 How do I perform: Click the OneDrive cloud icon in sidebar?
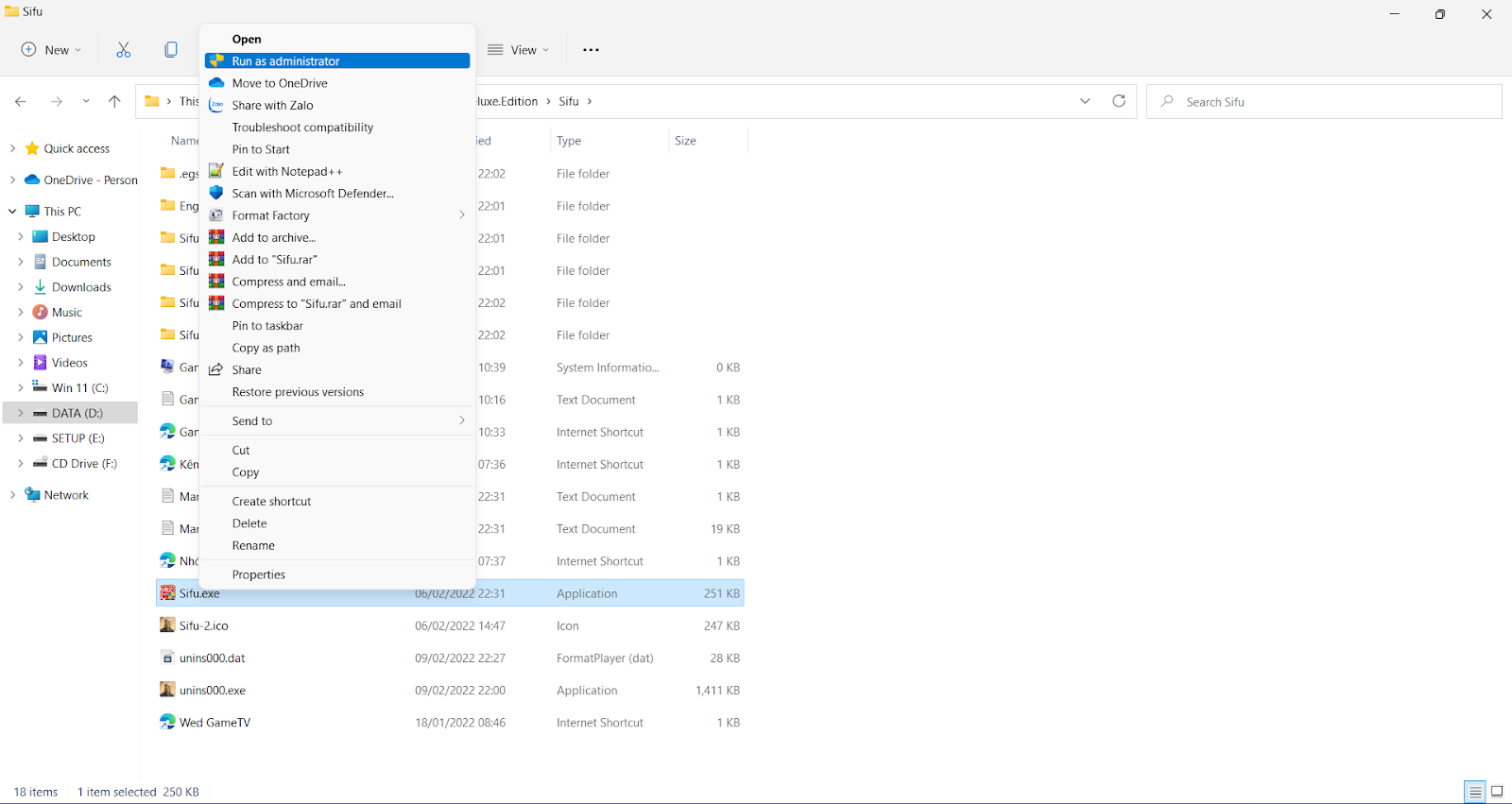point(32,180)
